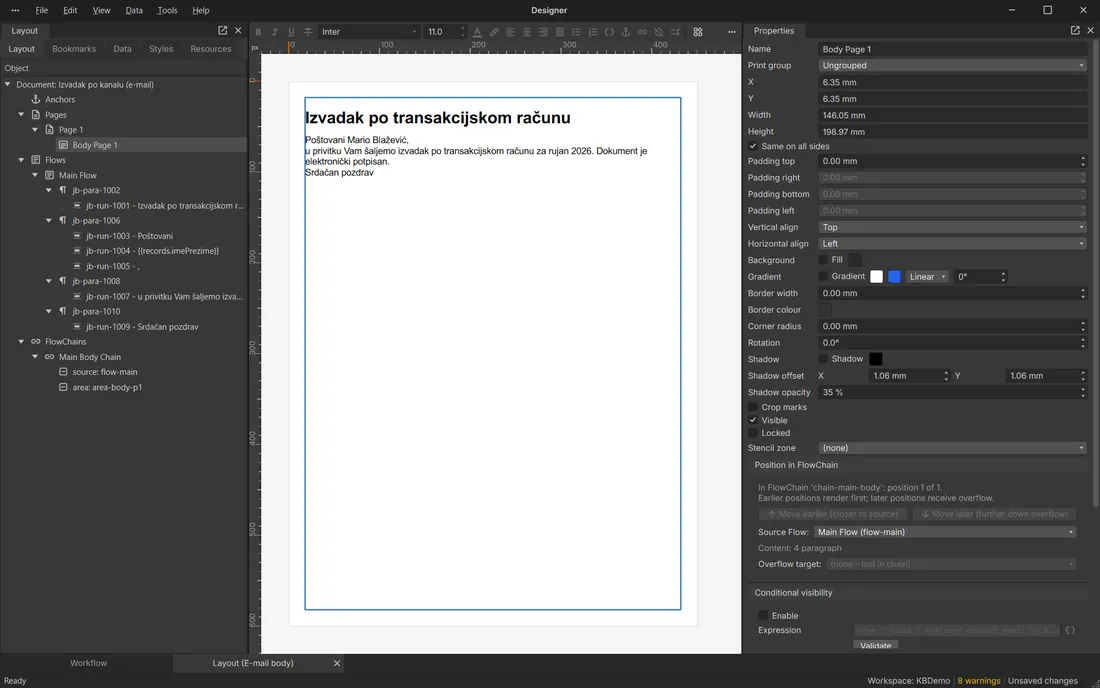1100x688 pixels.
Task: Open the File menu
Action: pos(42,11)
